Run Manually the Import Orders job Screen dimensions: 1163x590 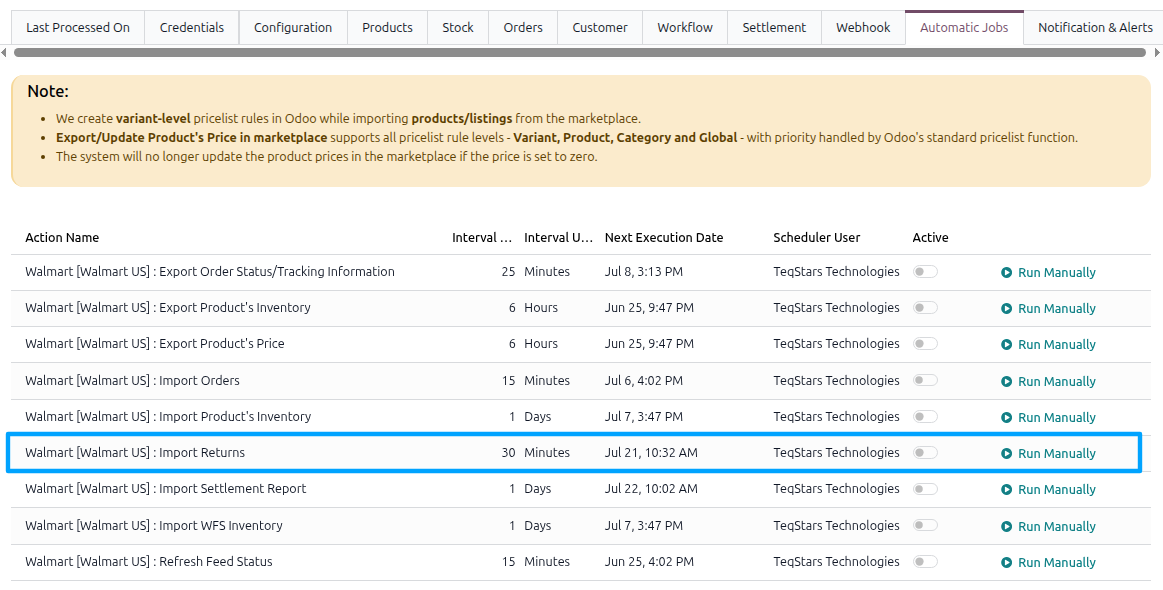1048,381
